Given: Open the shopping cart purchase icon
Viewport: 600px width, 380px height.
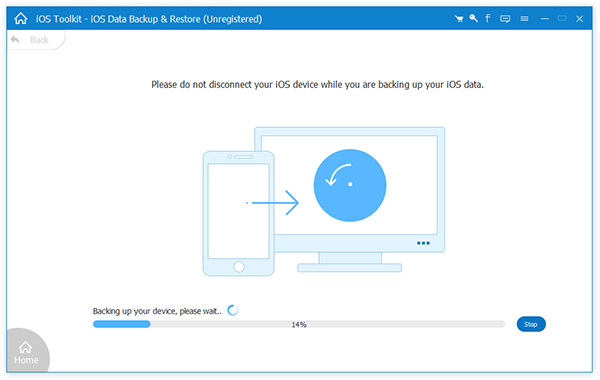Looking at the screenshot, I should (459, 18).
